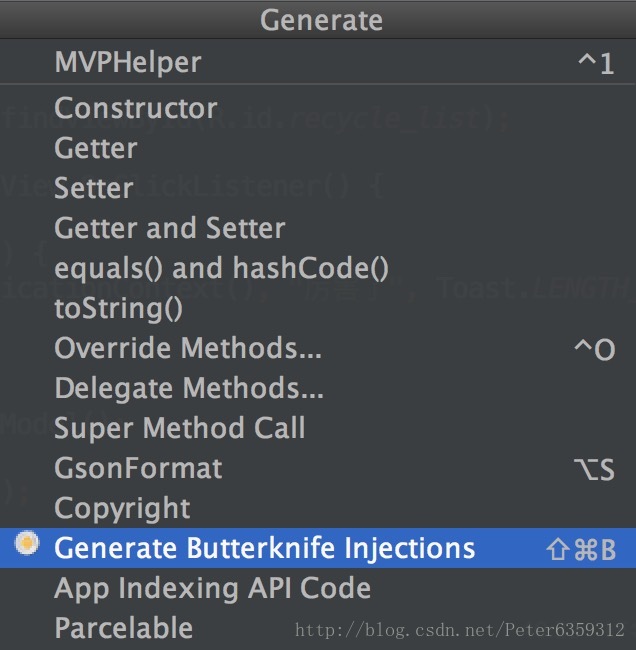Click the ⌥S shortcut next to GsonFormat
636x650 pixels.
(x=594, y=469)
